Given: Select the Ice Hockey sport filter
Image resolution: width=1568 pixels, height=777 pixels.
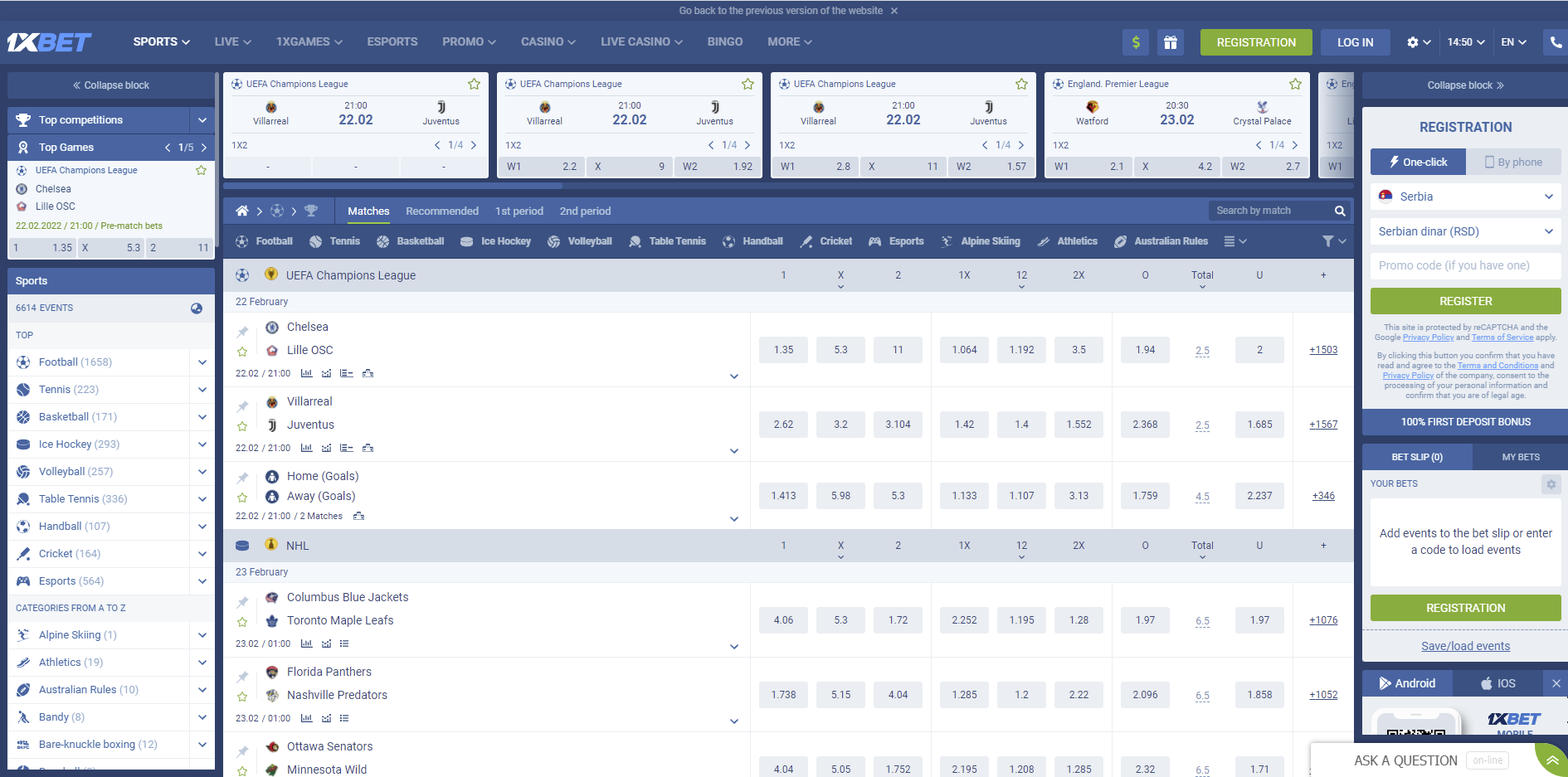Looking at the screenshot, I should tap(495, 241).
